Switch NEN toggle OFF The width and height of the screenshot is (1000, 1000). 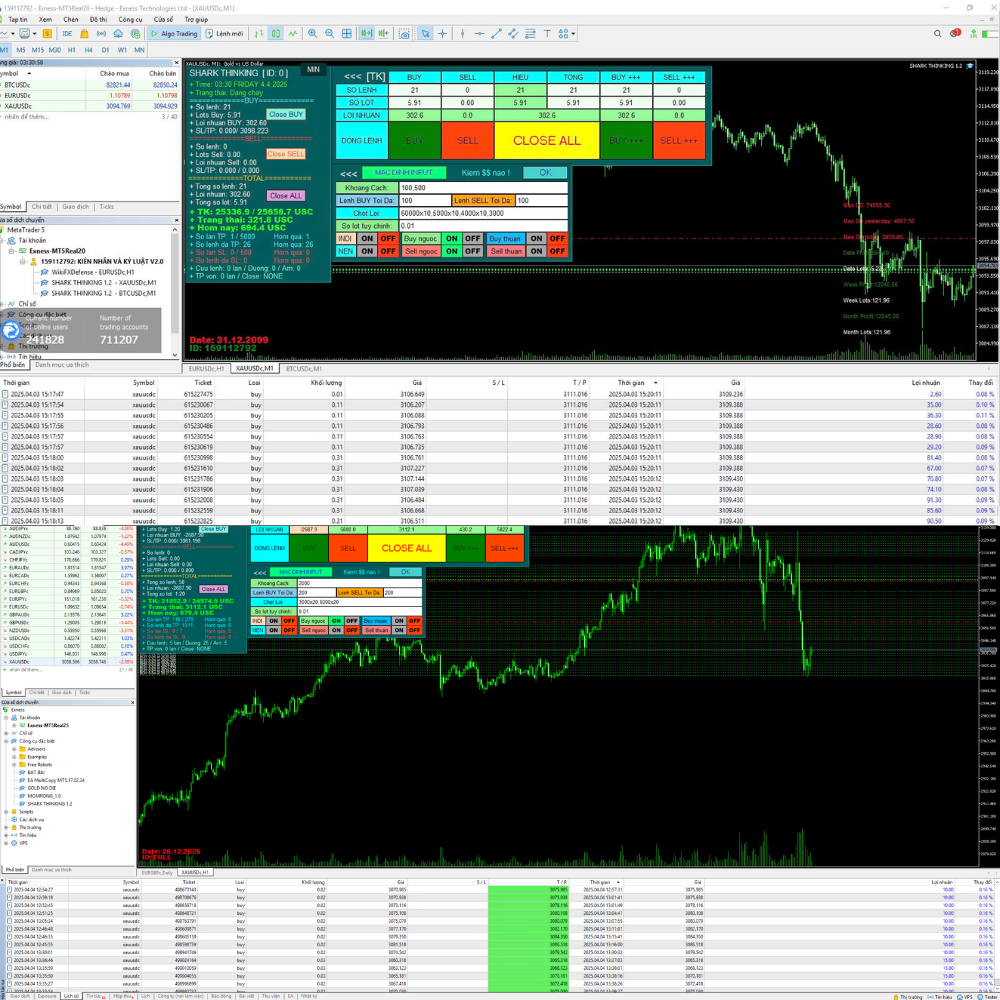pyautogui.click(x=386, y=251)
